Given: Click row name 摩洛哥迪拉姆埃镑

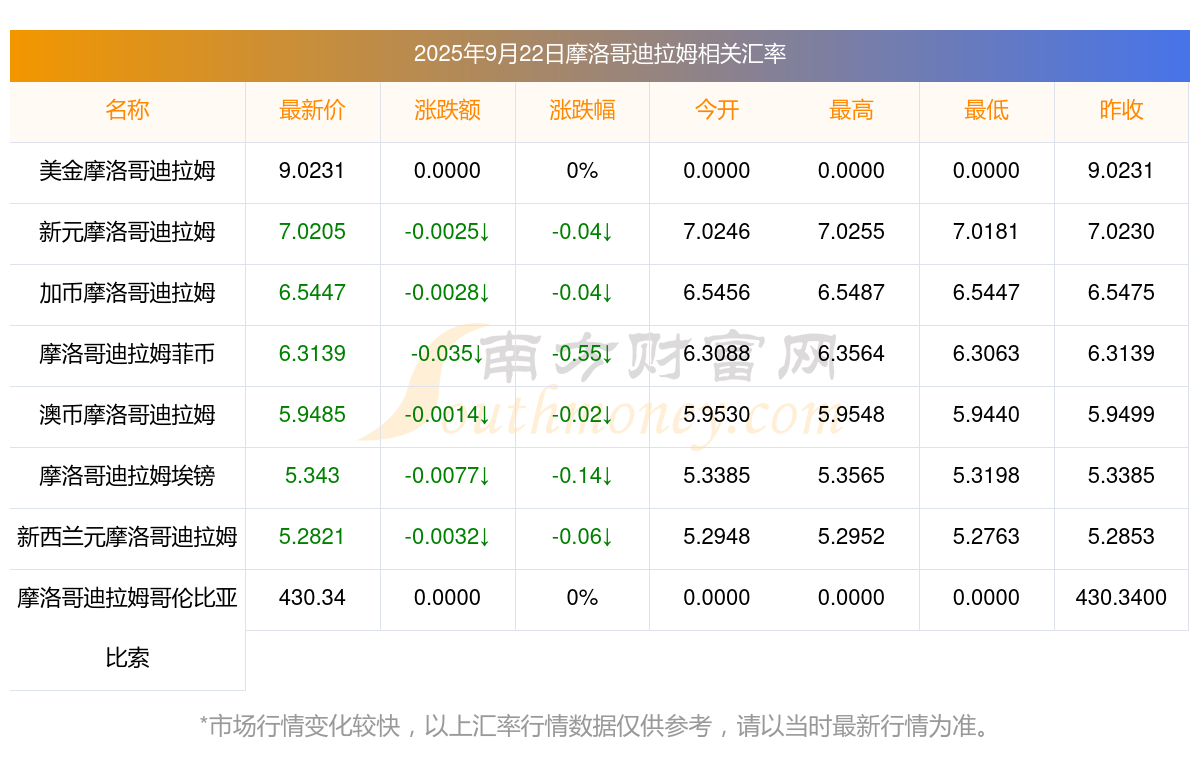Looking at the screenshot, I should click(127, 476).
